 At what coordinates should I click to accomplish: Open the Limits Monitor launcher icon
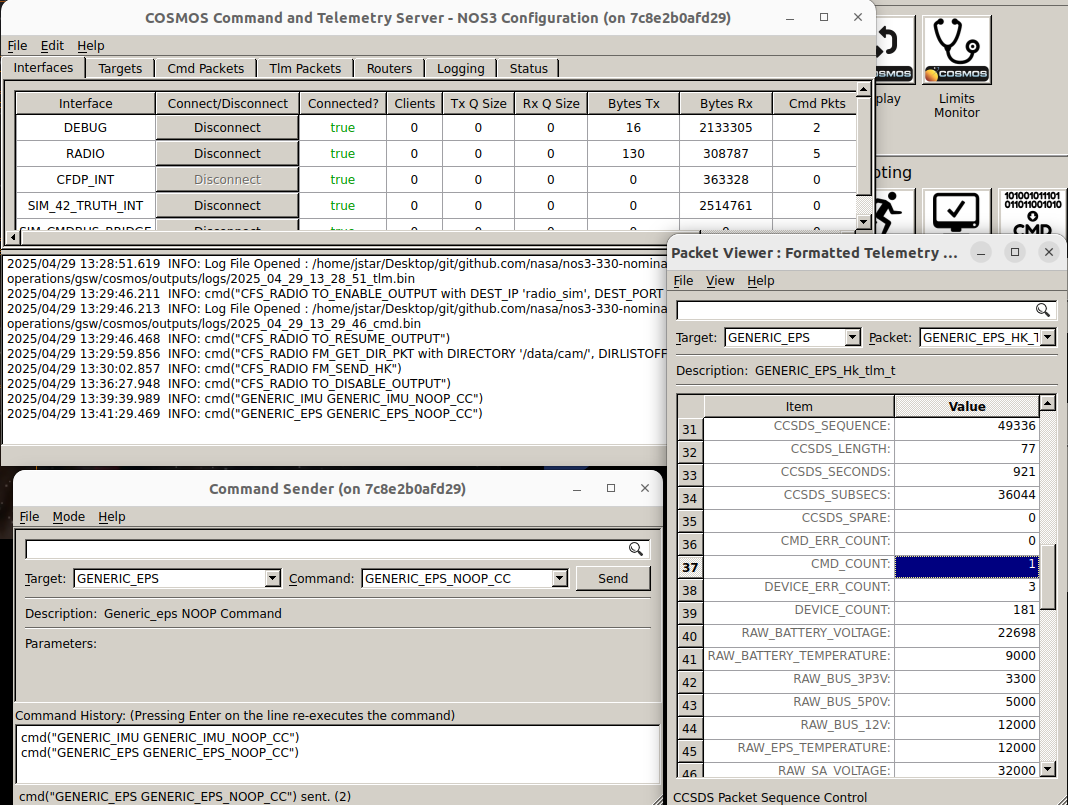point(956,50)
